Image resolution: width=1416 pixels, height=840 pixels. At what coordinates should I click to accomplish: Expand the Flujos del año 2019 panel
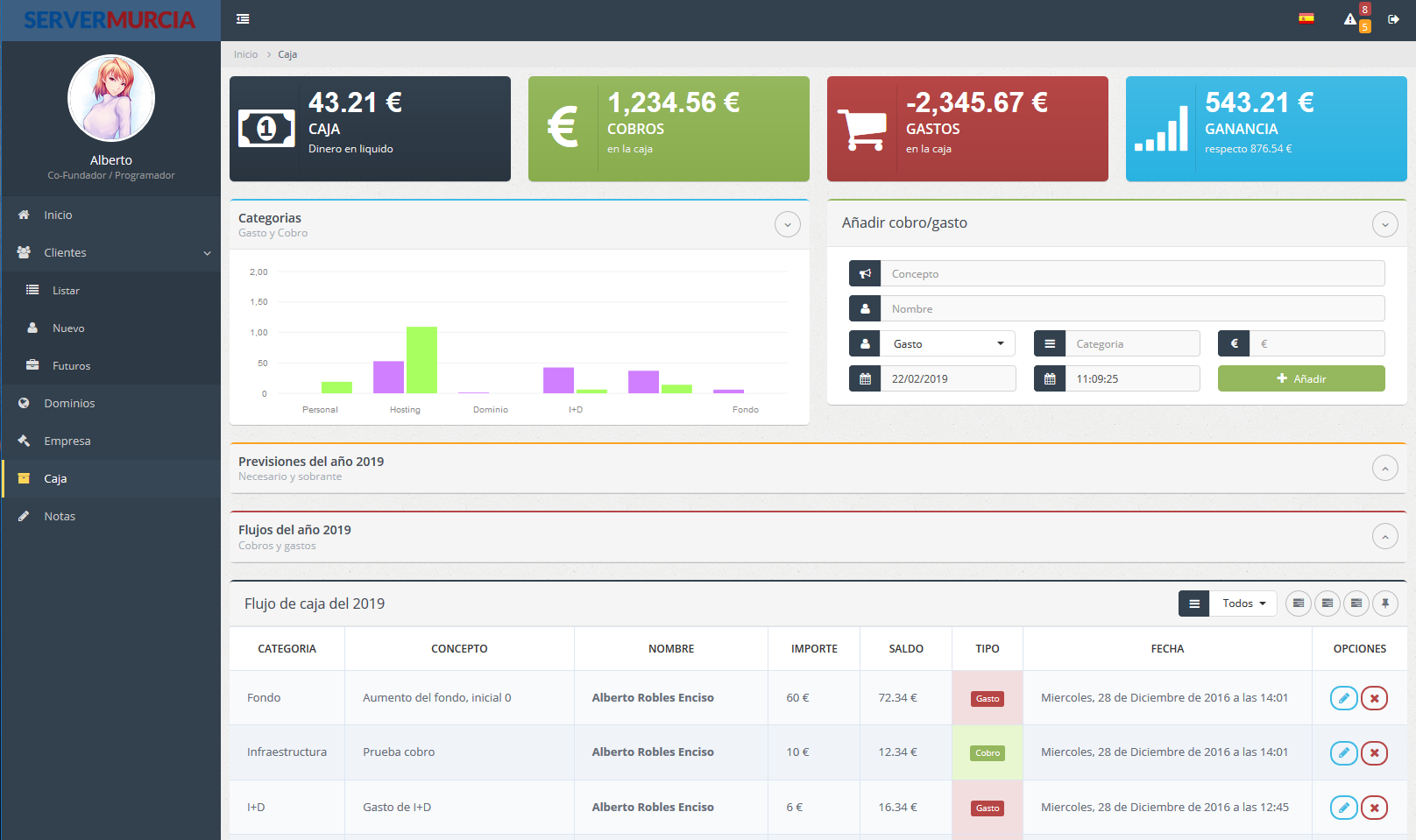coord(1384,537)
